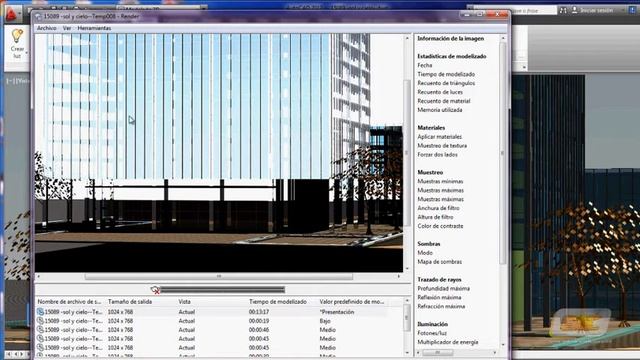Image resolution: width=640 pixels, height=360 pixels.
Task: Click the Refracción máxima entry
Action: 441,307
